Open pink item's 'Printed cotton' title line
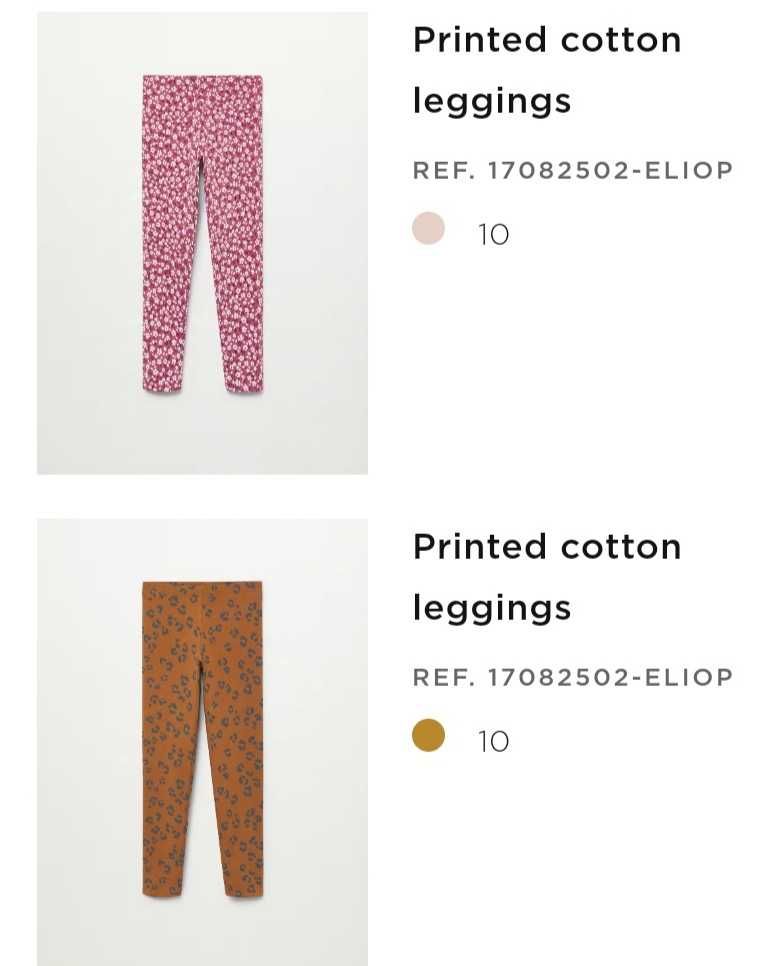781x966 pixels. tap(547, 40)
